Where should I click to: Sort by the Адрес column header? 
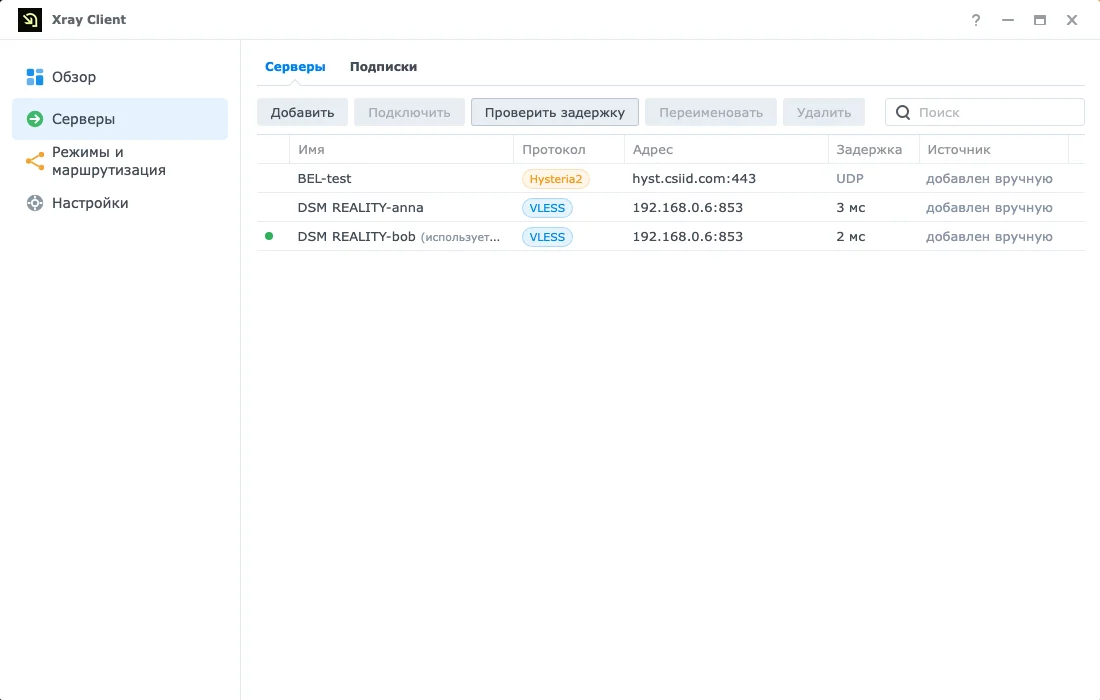[726, 149]
